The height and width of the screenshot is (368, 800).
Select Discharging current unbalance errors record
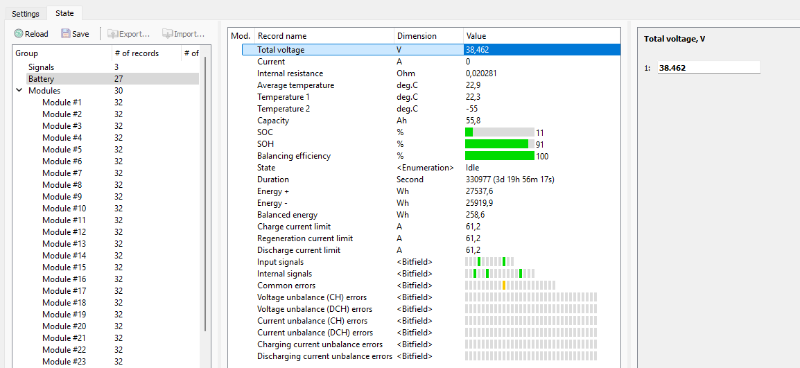tap(431, 356)
